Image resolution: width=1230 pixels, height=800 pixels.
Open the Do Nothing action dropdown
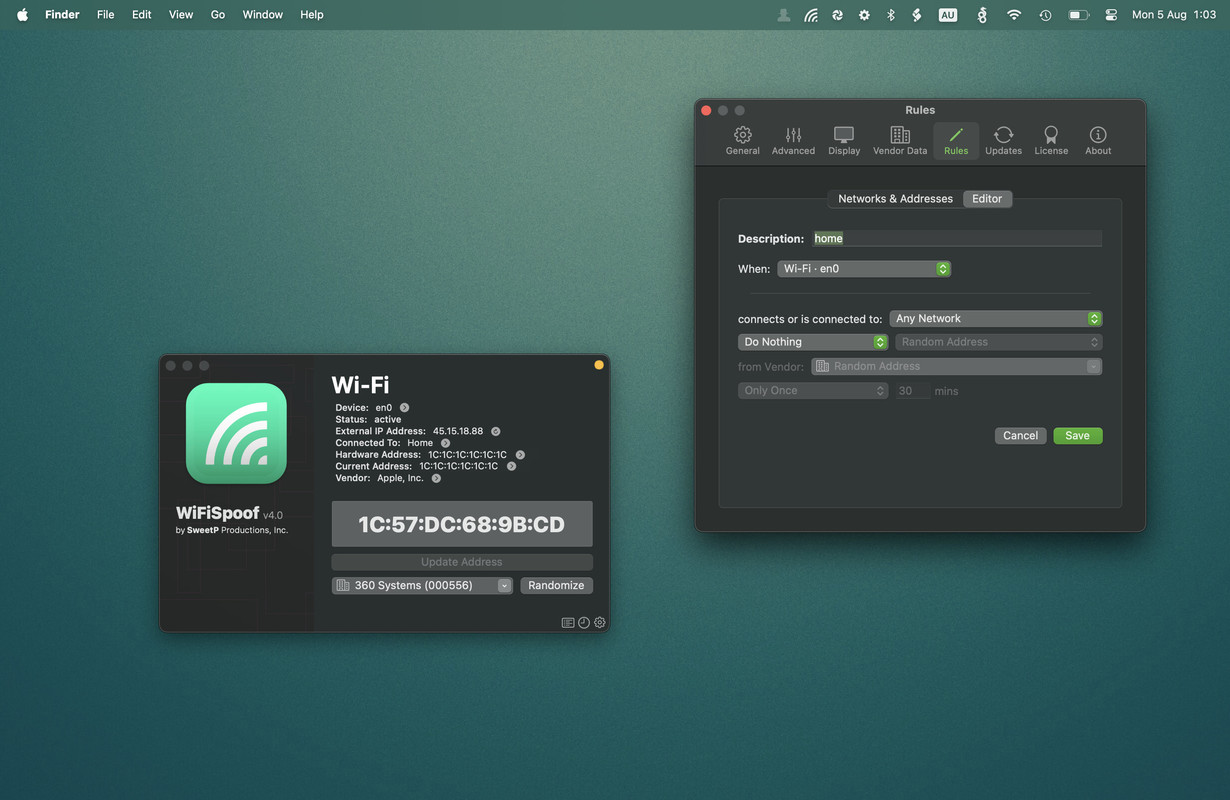pyautogui.click(x=813, y=342)
